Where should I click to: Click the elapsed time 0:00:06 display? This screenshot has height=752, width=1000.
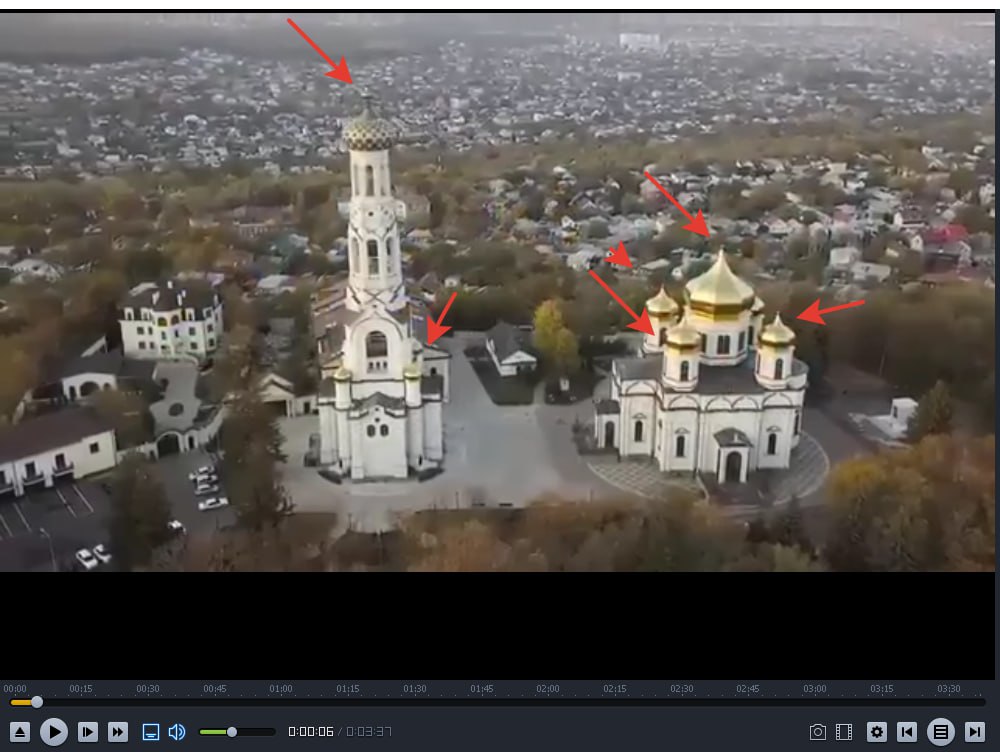pyautogui.click(x=311, y=732)
